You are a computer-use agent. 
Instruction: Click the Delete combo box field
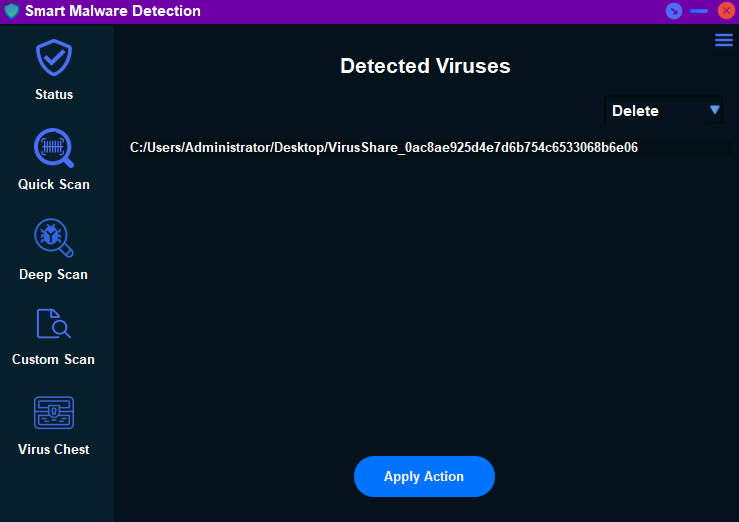click(x=655, y=111)
